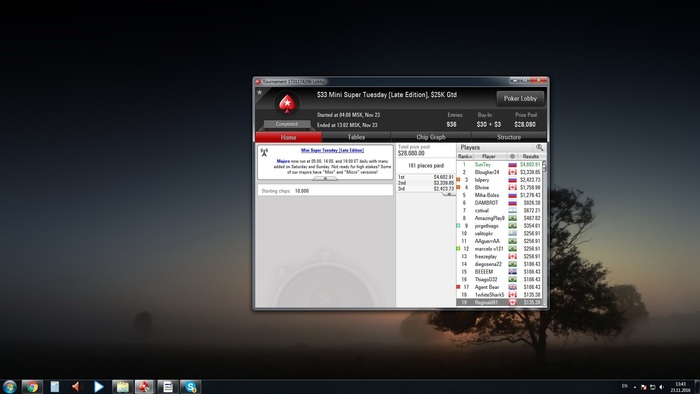The height and width of the screenshot is (394, 700).
Task: Open the File Explorer folder in the taskbar
Action: 122,386
